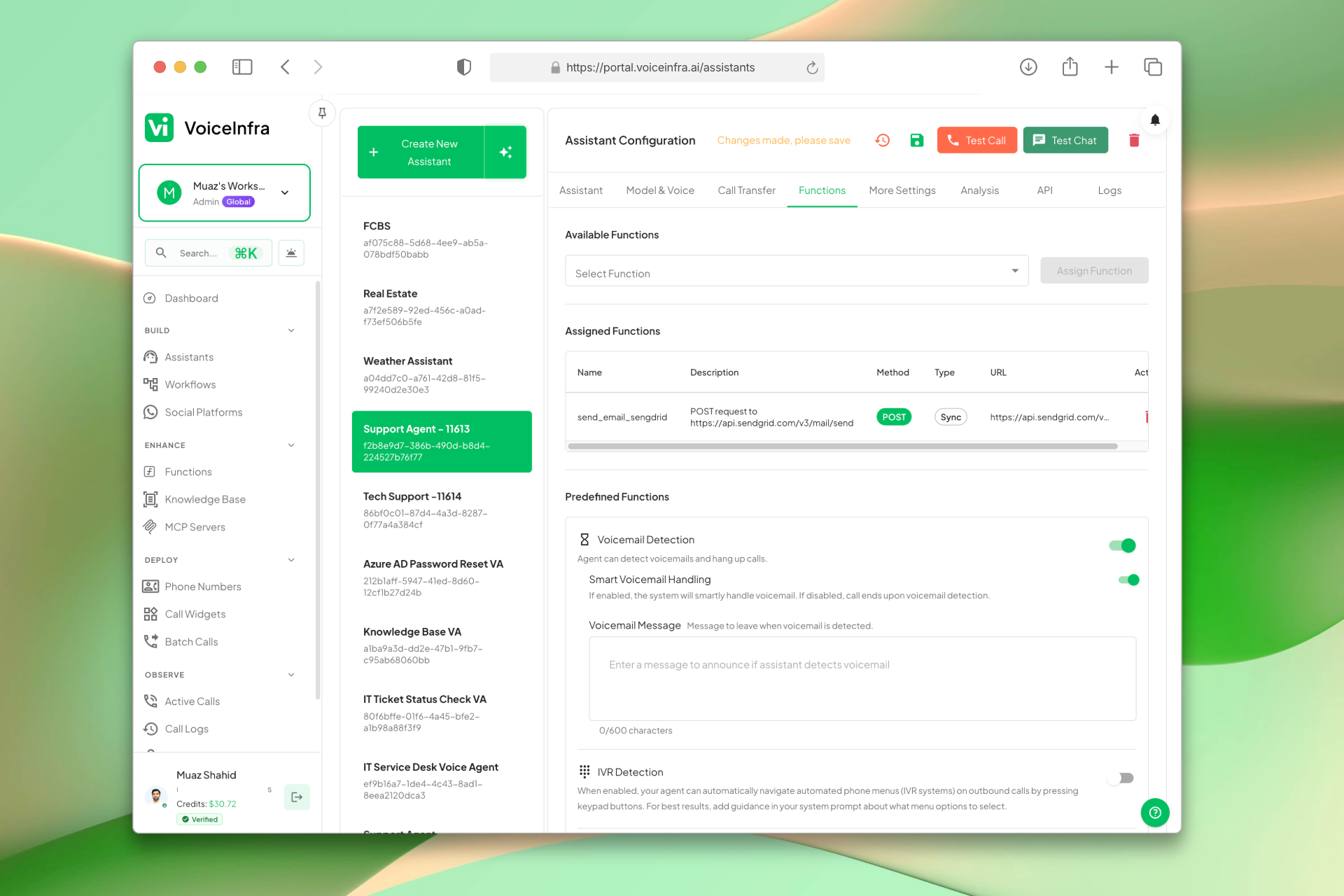This screenshot has width=1344, height=896.
Task: Click the logout icon next to credits
Action: coord(297,797)
